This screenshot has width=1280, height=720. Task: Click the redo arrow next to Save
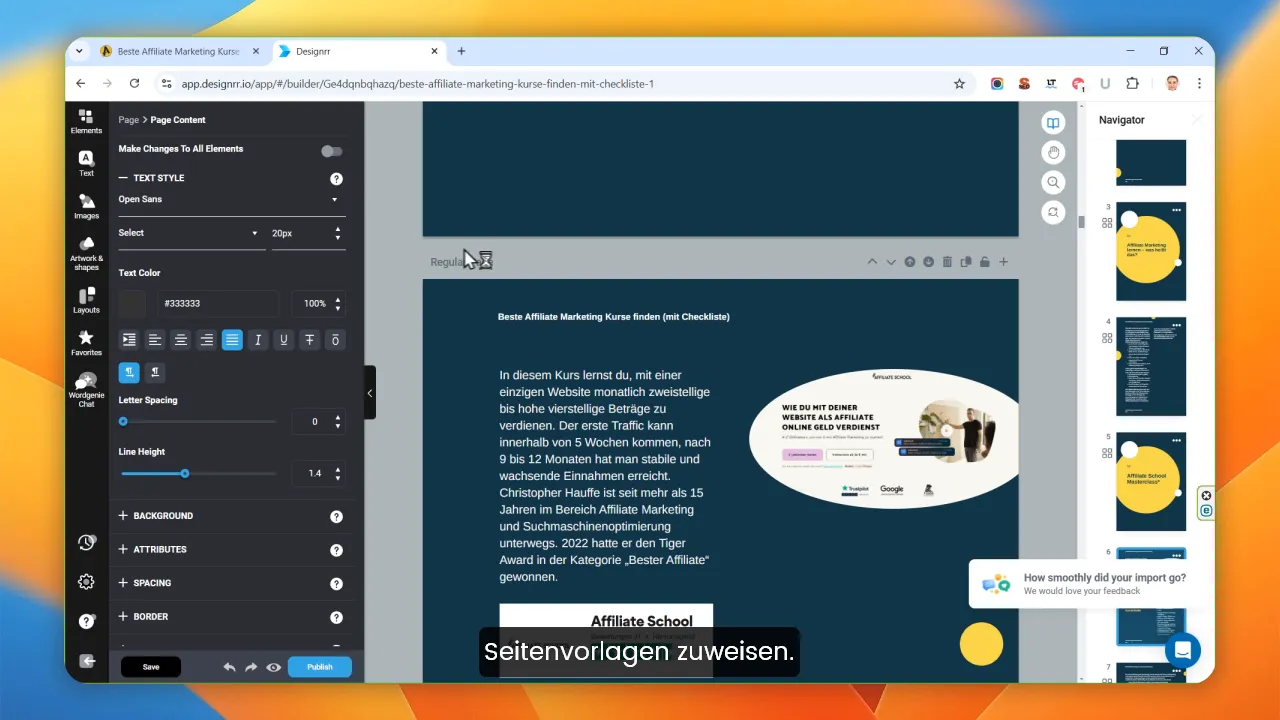coord(251,667)
